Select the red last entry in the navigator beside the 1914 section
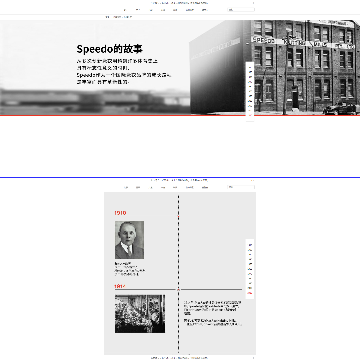The width and height of the screenshot is (360, 360). tap(250, 292)
